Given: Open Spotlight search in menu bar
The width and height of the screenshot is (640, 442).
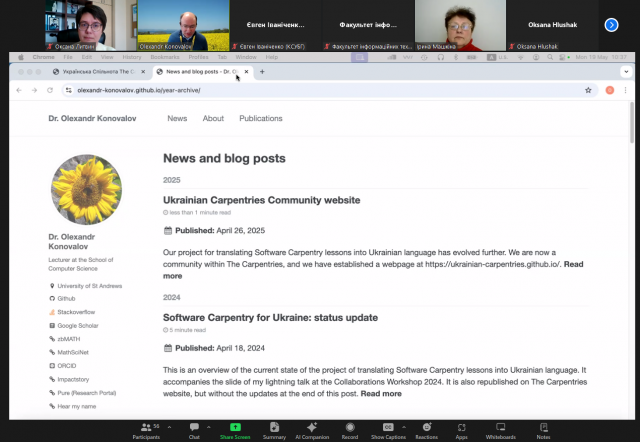Looking at the screenshot, I should pos(550,57).
